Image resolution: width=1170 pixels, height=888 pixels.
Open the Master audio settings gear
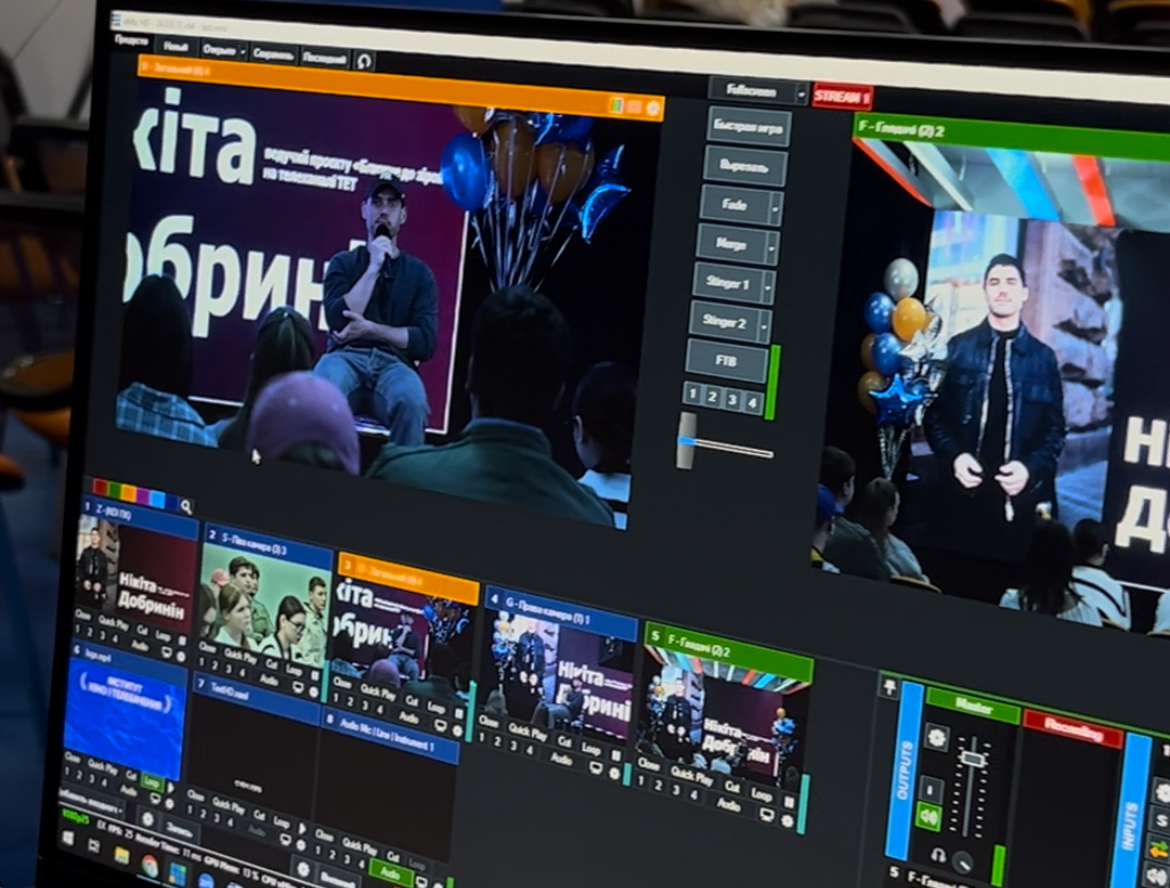(x=937, y=737)
